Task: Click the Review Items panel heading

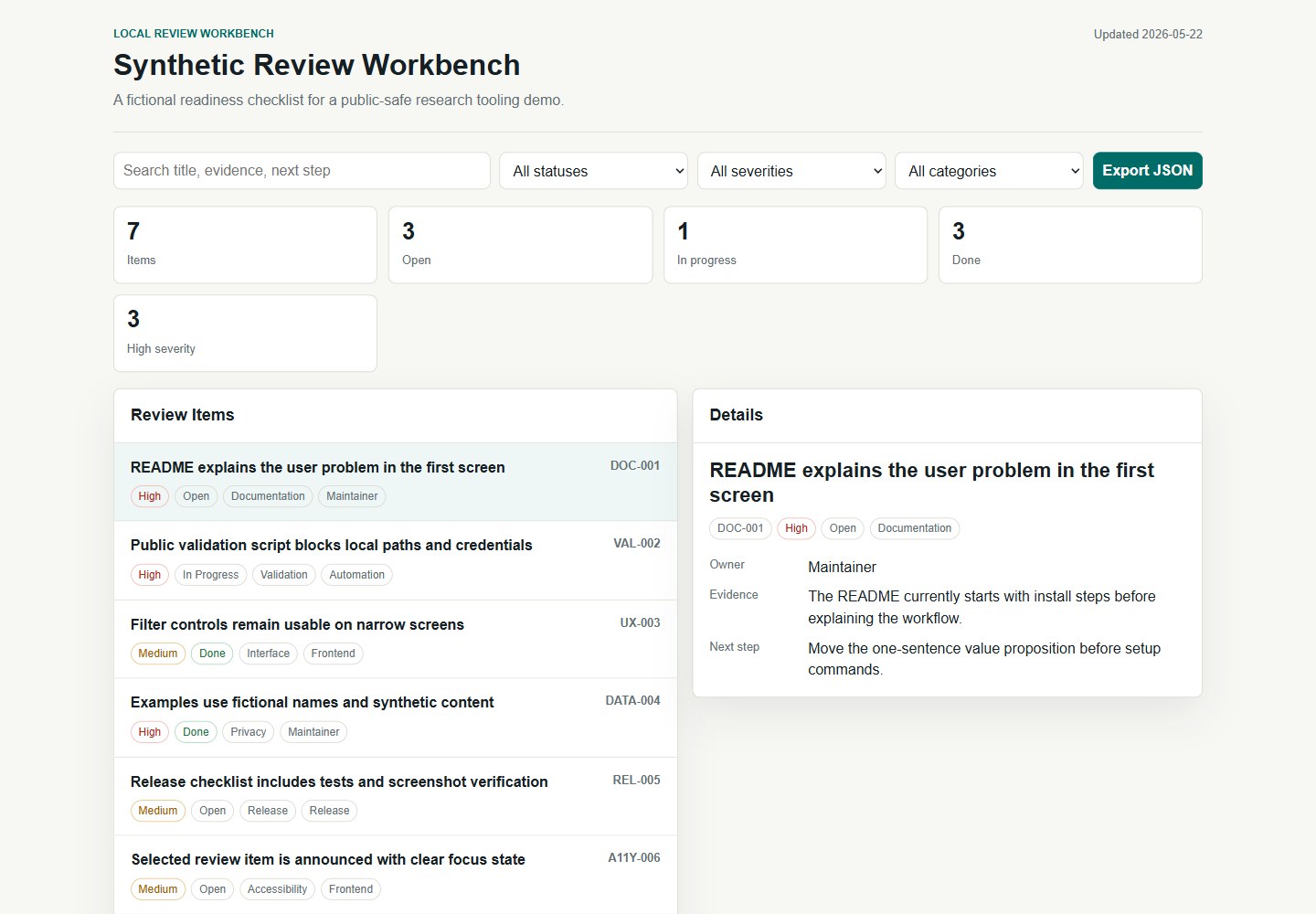Action: click(x=183, y=415)
